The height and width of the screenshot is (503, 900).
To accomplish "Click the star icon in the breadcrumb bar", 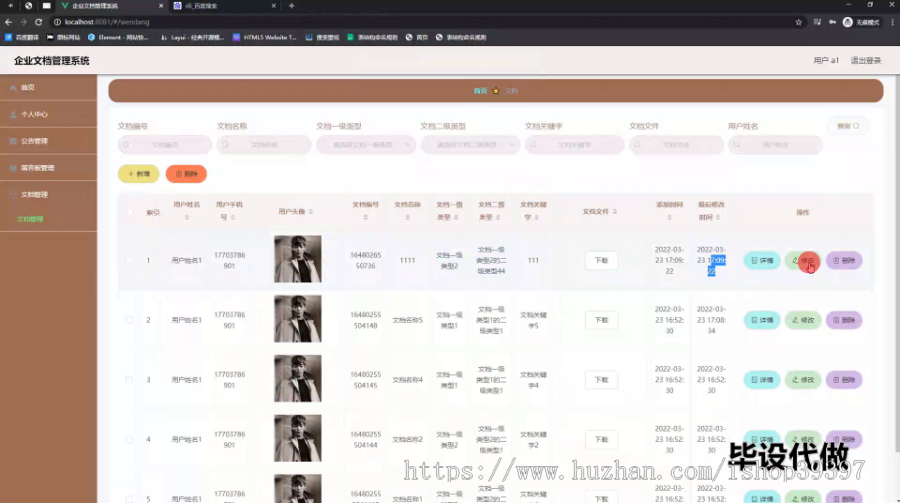I will point(496,91).
